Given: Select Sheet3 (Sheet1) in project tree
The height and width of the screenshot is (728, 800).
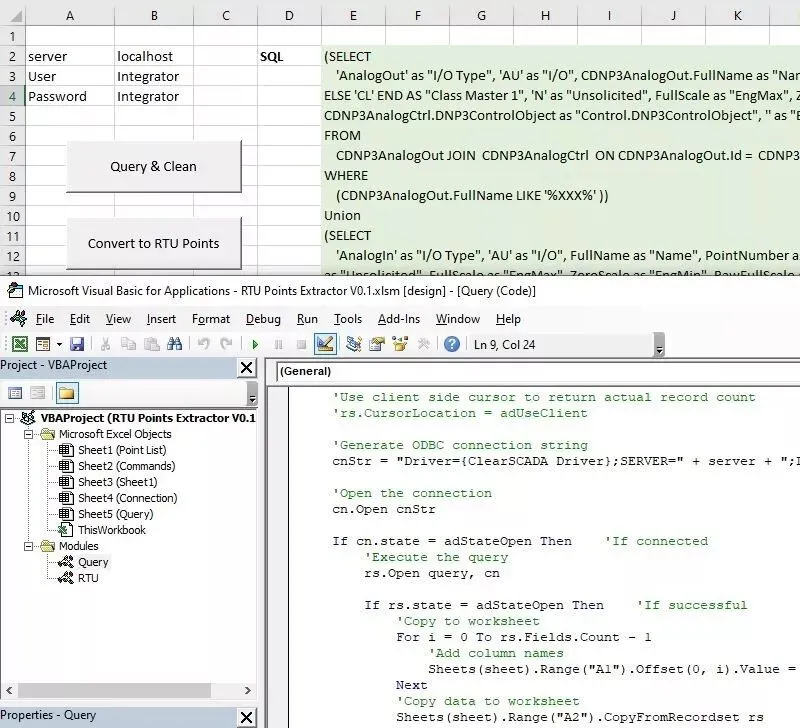Looking at the screenshot, I should pyautogui.click(x=117, y=482).
